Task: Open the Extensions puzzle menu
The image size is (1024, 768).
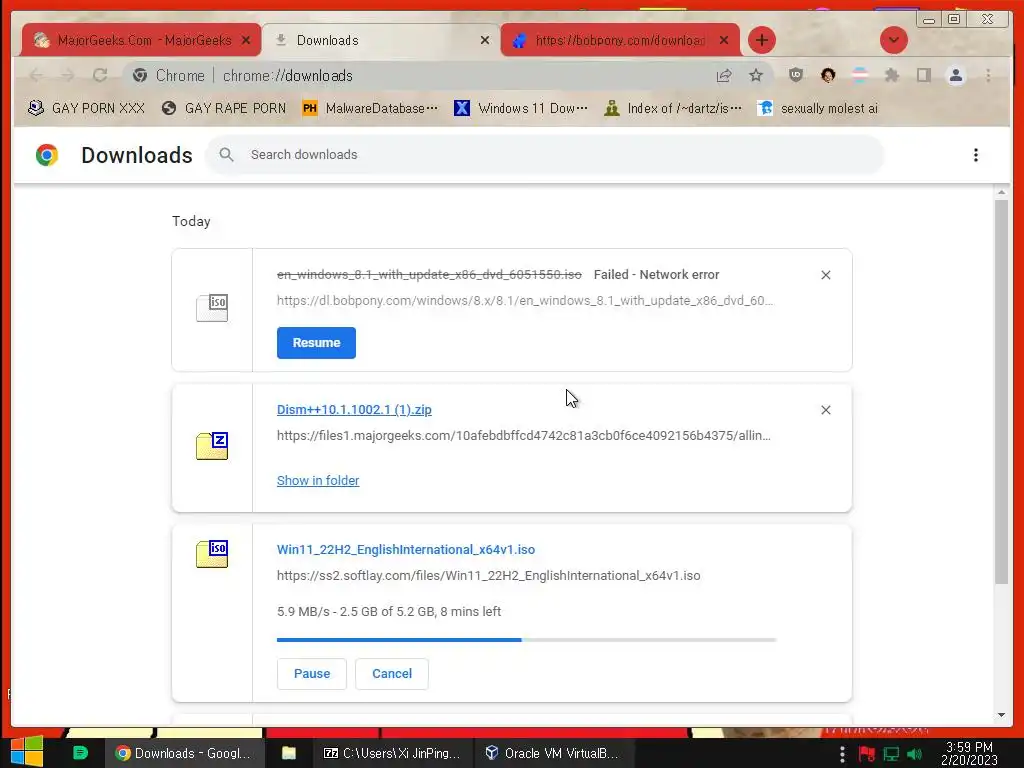Action: point(891,75)
